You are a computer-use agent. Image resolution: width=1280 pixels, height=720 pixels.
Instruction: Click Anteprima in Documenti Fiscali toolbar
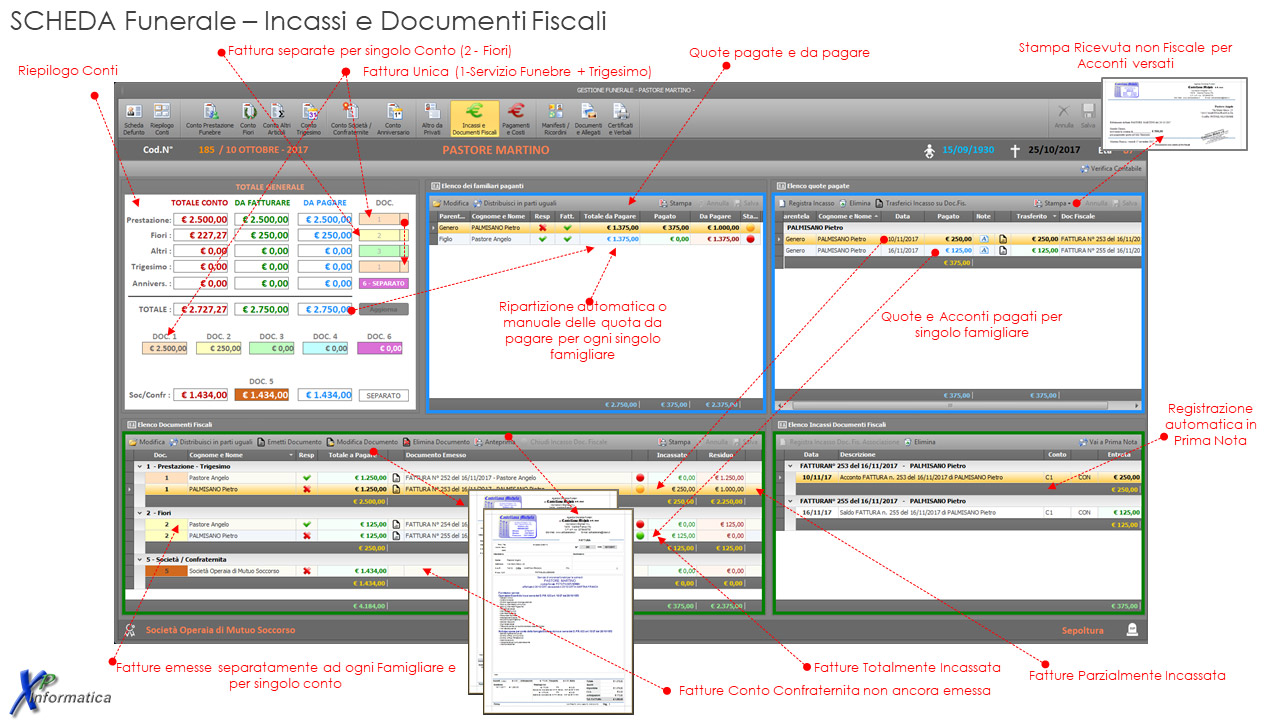tap(494, 442)
